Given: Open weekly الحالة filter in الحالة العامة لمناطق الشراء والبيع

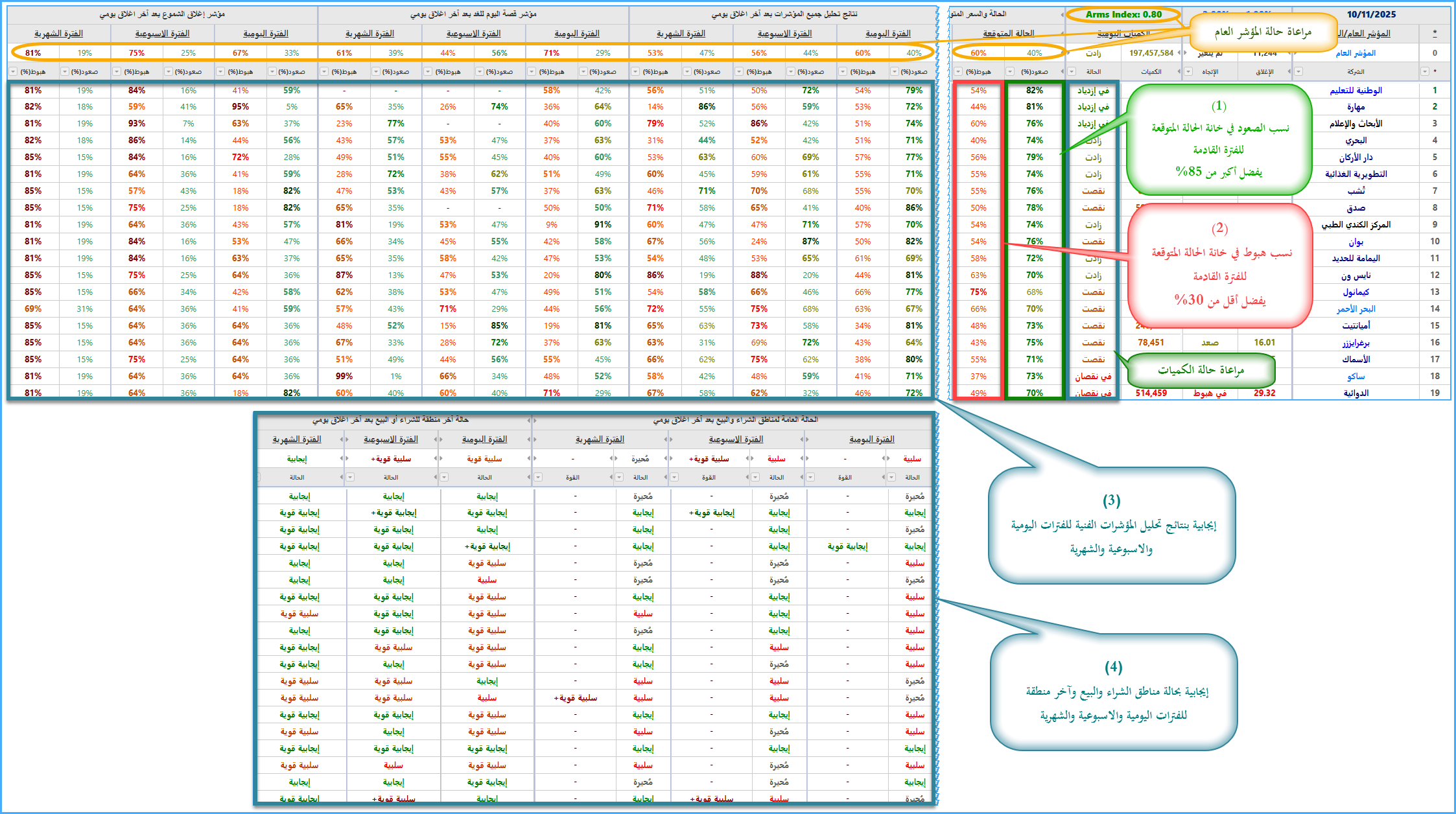Looking at the screenshot, I should [756, 478].
